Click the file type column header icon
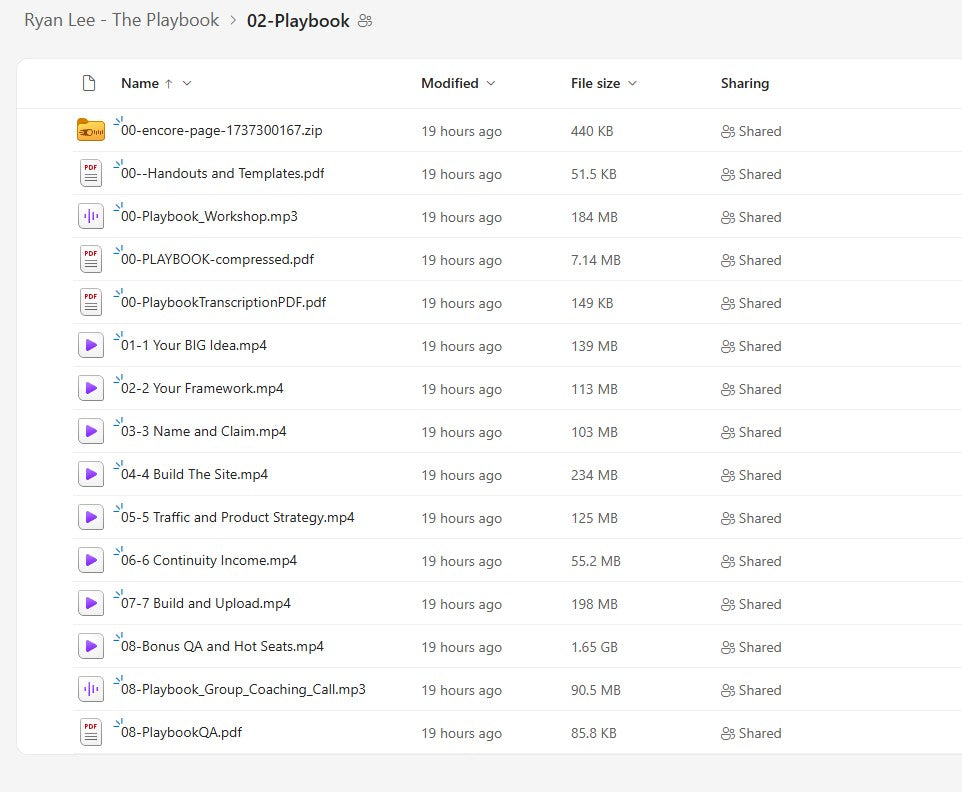Image resolution: width=962 pixels, height=792 pixels. [x=89, y=83]
